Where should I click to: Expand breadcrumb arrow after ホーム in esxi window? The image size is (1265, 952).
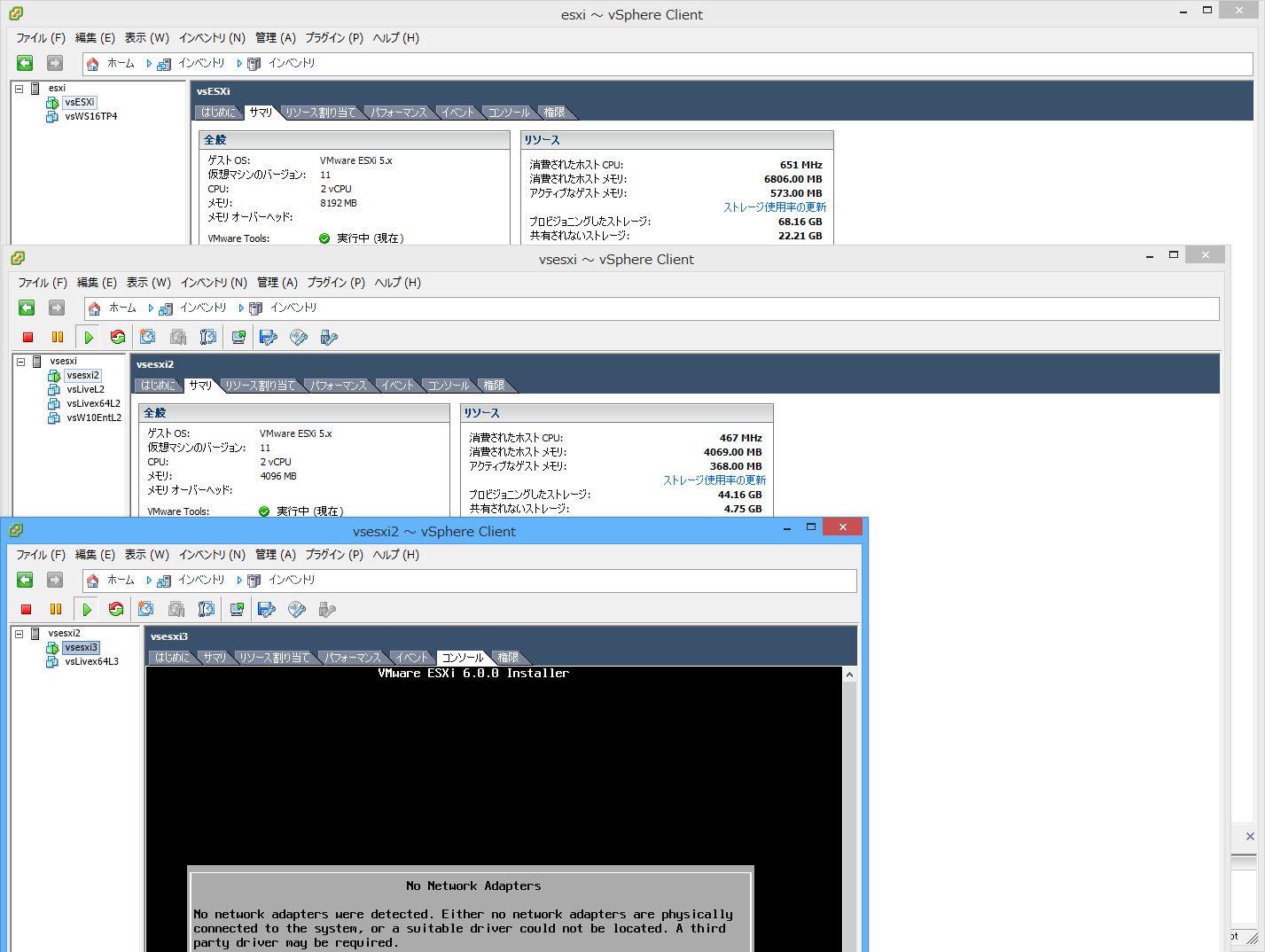[148, 64]
